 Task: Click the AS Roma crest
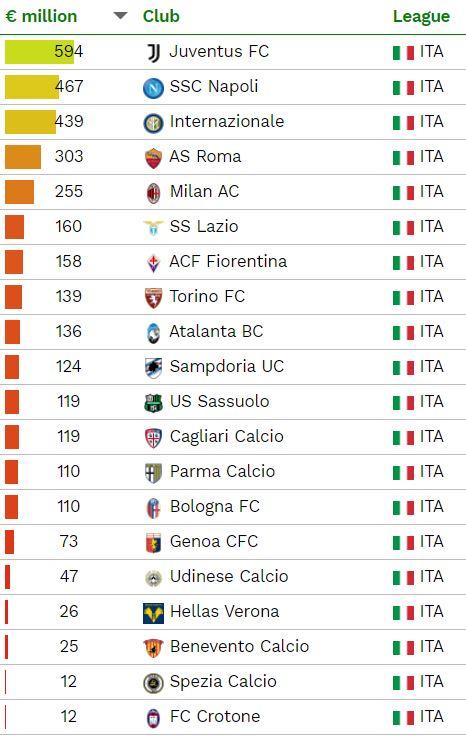point(153,158)
